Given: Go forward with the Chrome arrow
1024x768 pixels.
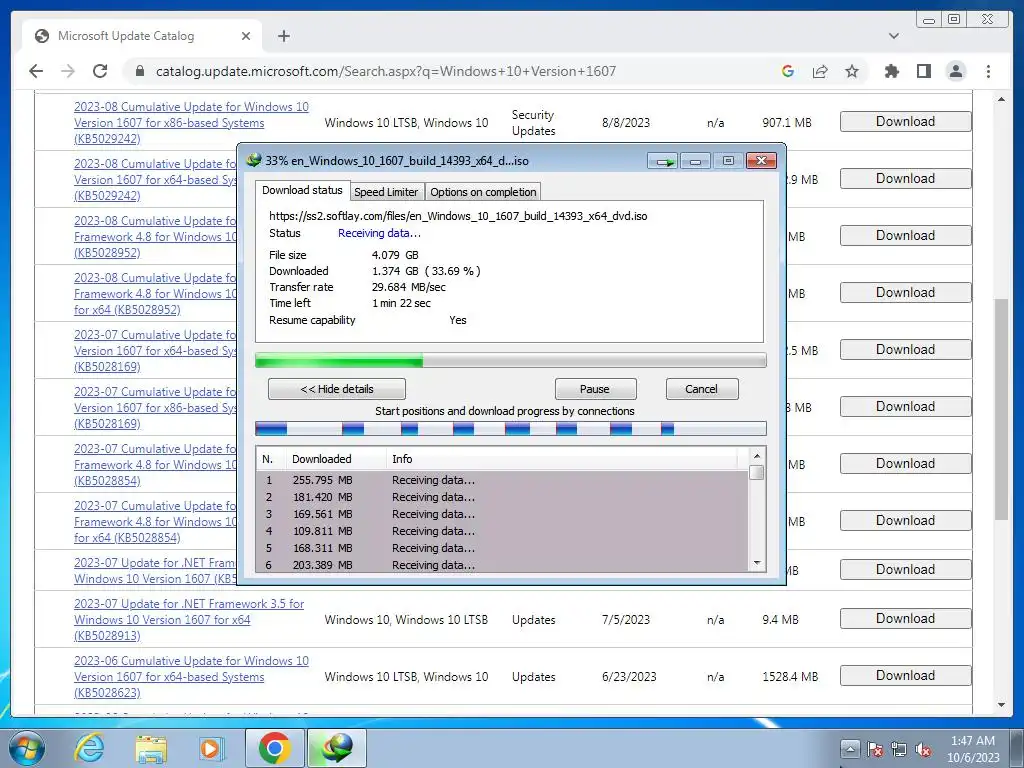Looking at the screenshot, I should click(68, 71).
